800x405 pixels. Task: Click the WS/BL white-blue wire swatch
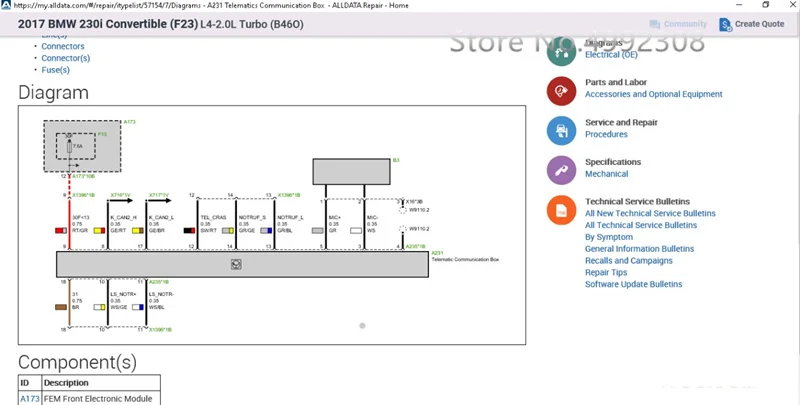click(x=138, y=307)
